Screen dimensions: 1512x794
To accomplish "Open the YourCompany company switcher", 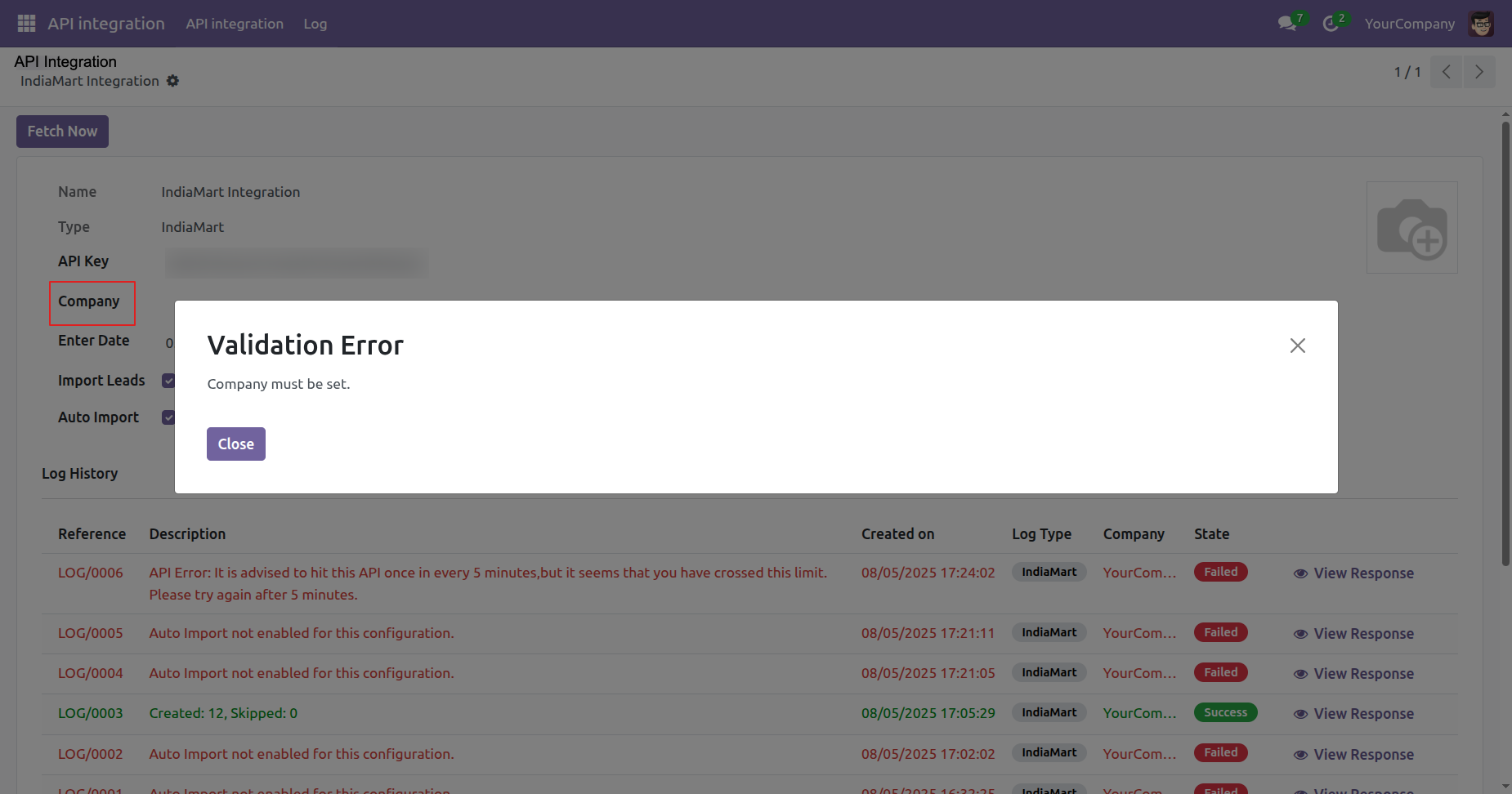I will pyautogui.click(x=1410, y=24).
